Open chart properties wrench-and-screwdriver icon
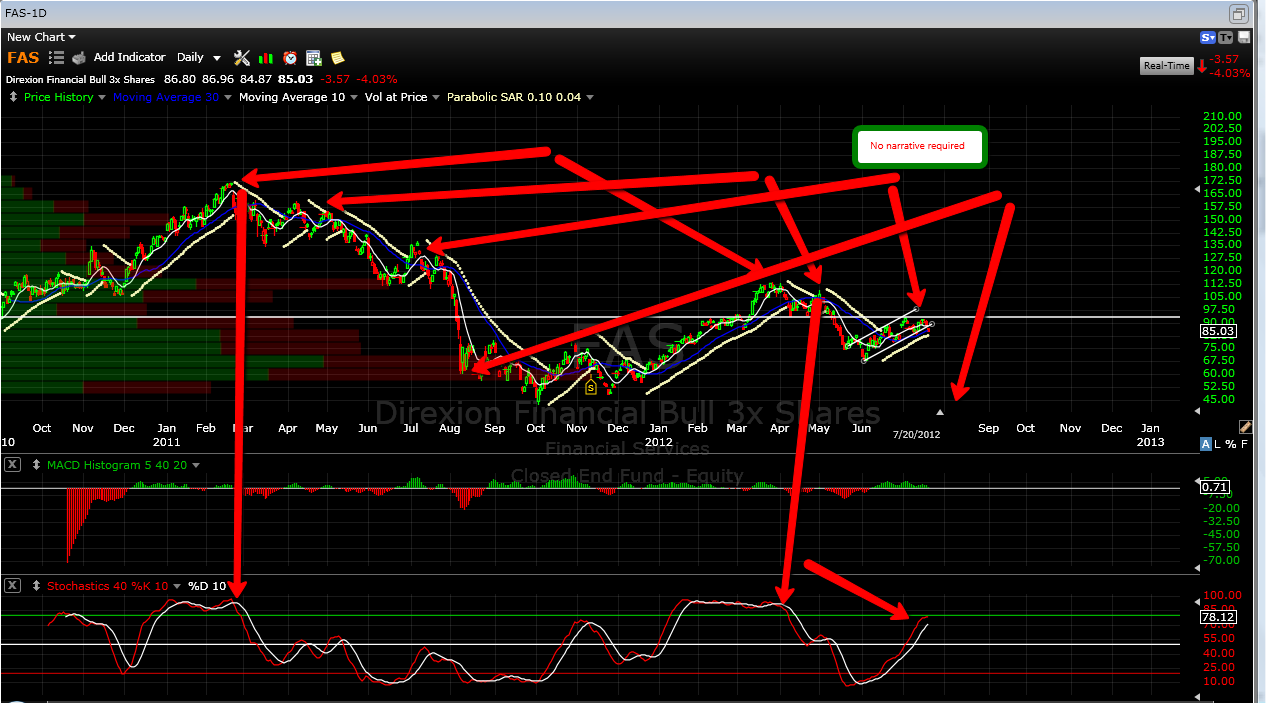The width and height of the screenshot is (1266, 703). pos(242,58)
